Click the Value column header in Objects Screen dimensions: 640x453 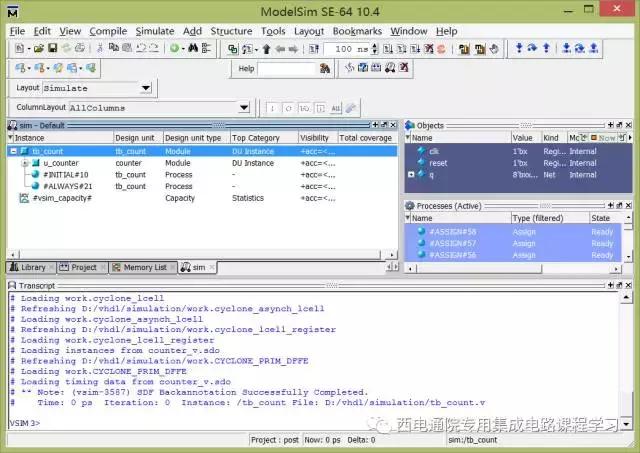(526, 138)
